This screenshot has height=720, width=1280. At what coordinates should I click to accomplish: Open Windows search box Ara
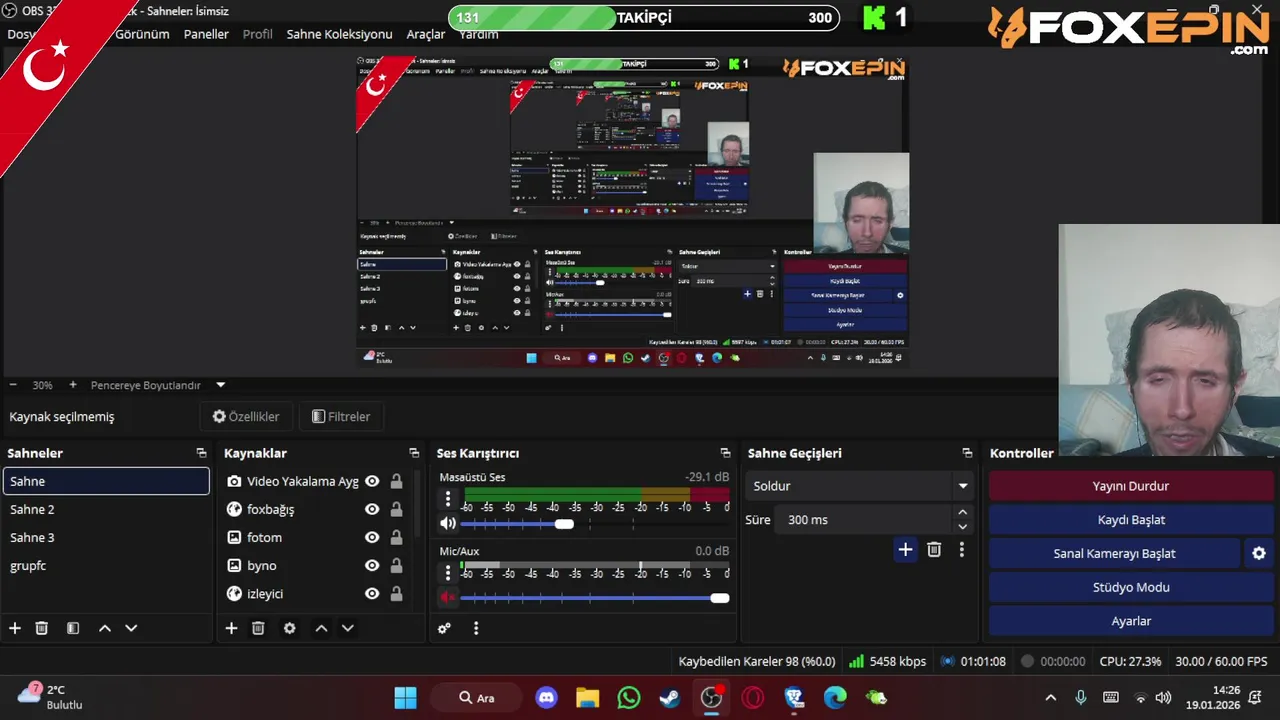tap(477, 697)
